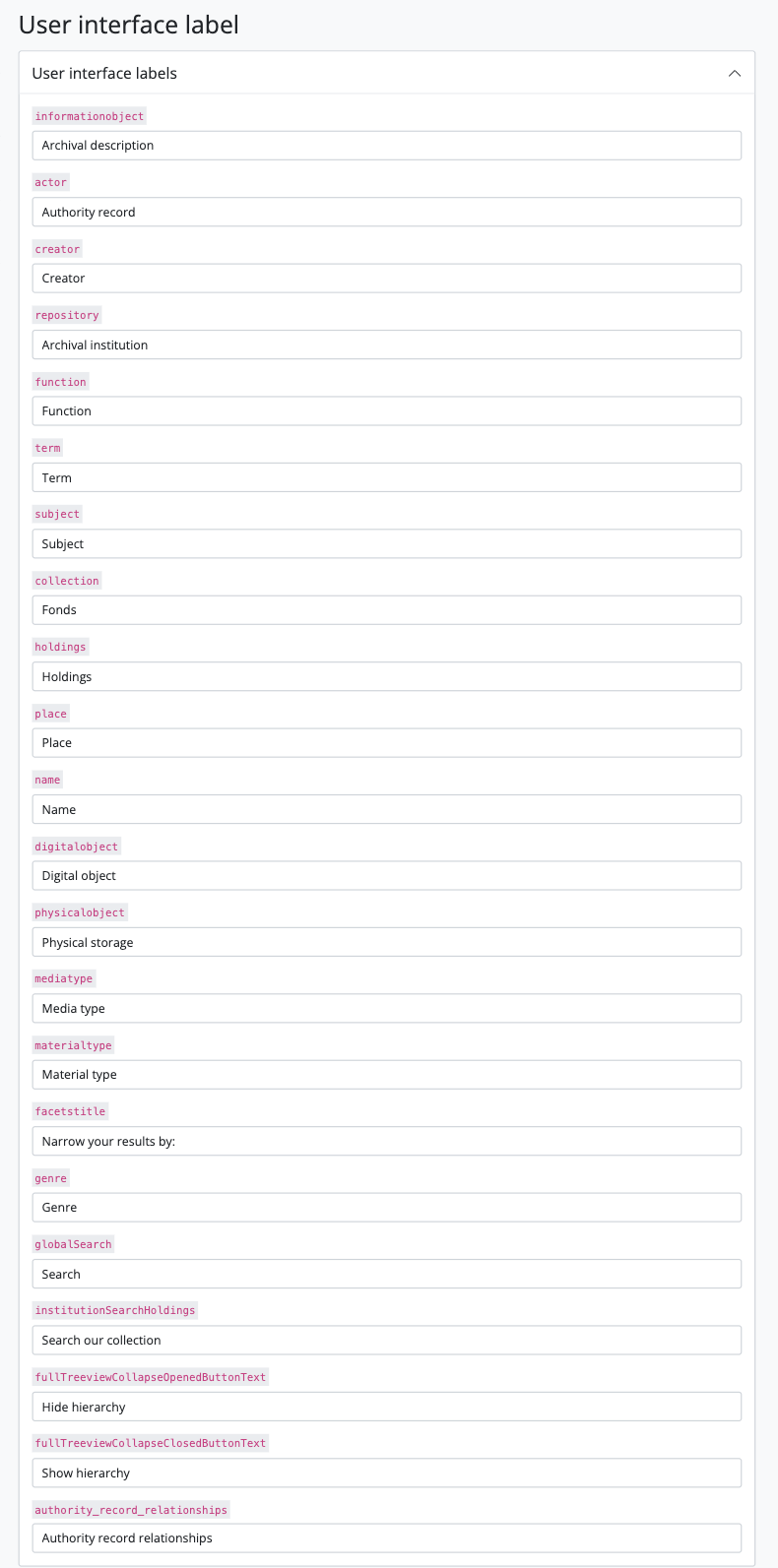The image size is (778, 1568).
Task: Collapse the User interface labels section
Action: tap(734, 74)
